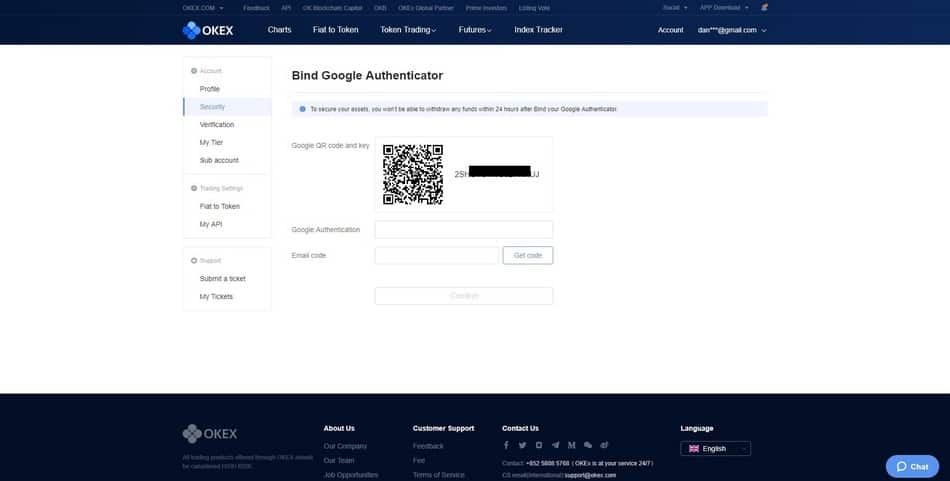Open the English language selector
Viewport: 950px width, 481px height.
click(x=716, y=448)
